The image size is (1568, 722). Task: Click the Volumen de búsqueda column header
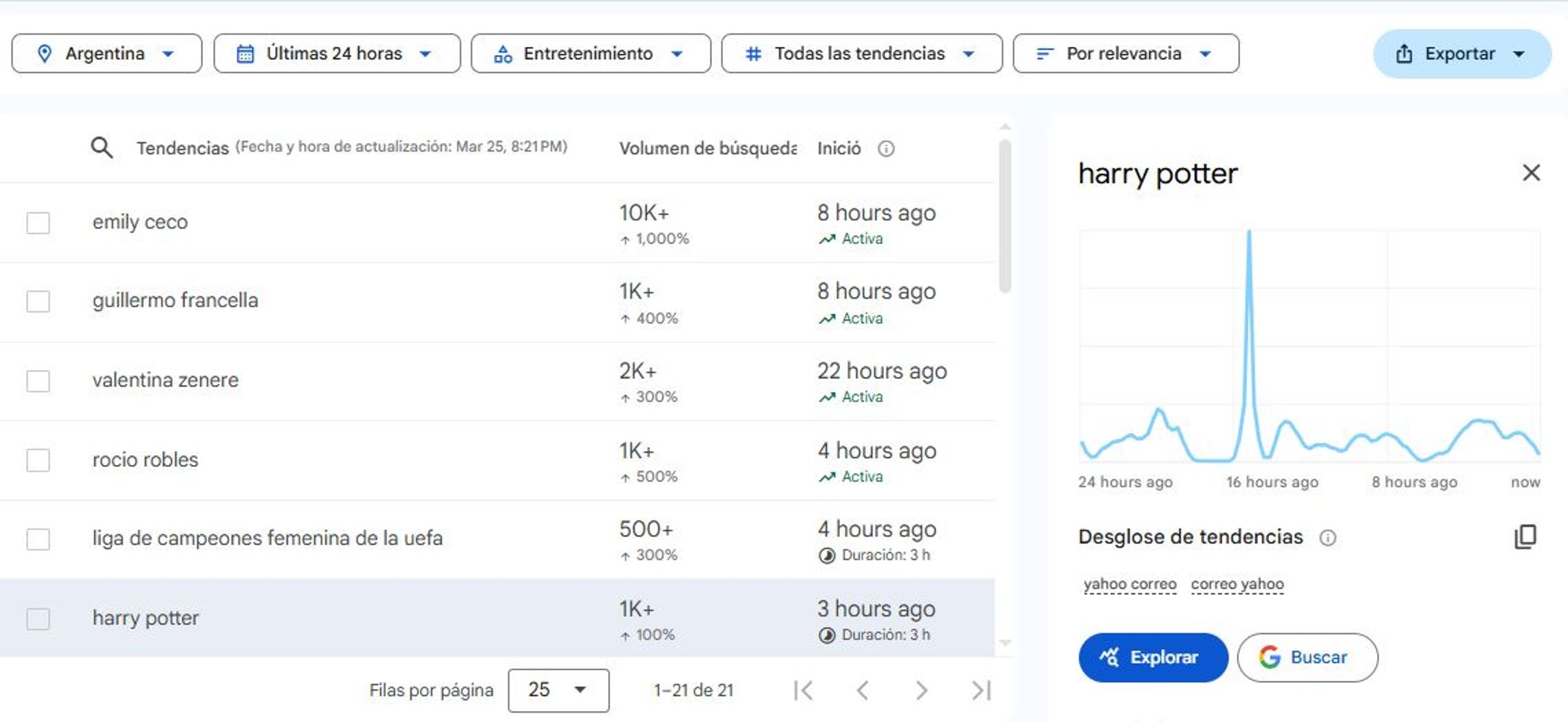click(x=708, y=149)
